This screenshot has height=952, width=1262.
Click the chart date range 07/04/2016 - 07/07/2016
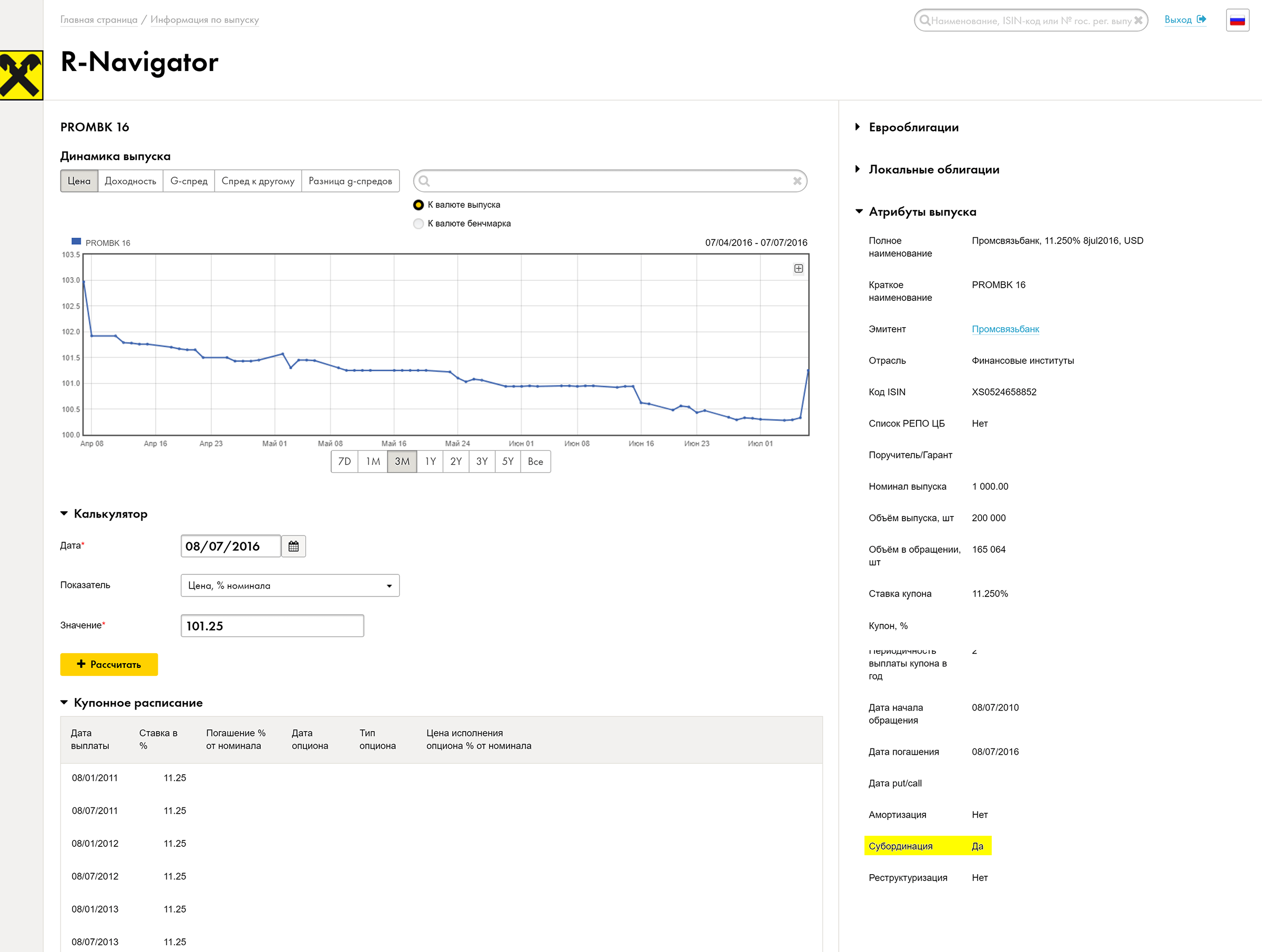pyautogui.click(x=756, y=242)
